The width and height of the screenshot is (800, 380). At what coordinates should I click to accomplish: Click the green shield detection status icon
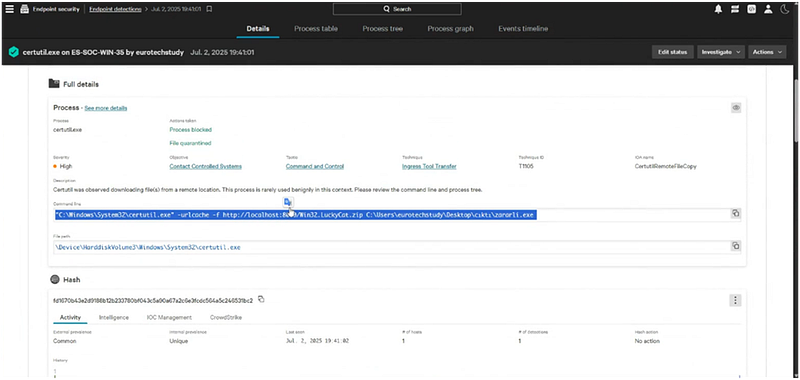14,52
